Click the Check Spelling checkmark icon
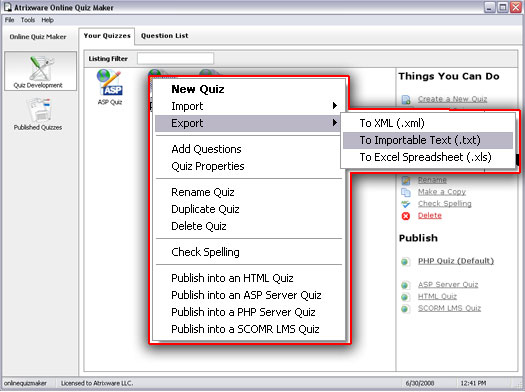This screenshot has width=525, height=392. tap(406, 204)
